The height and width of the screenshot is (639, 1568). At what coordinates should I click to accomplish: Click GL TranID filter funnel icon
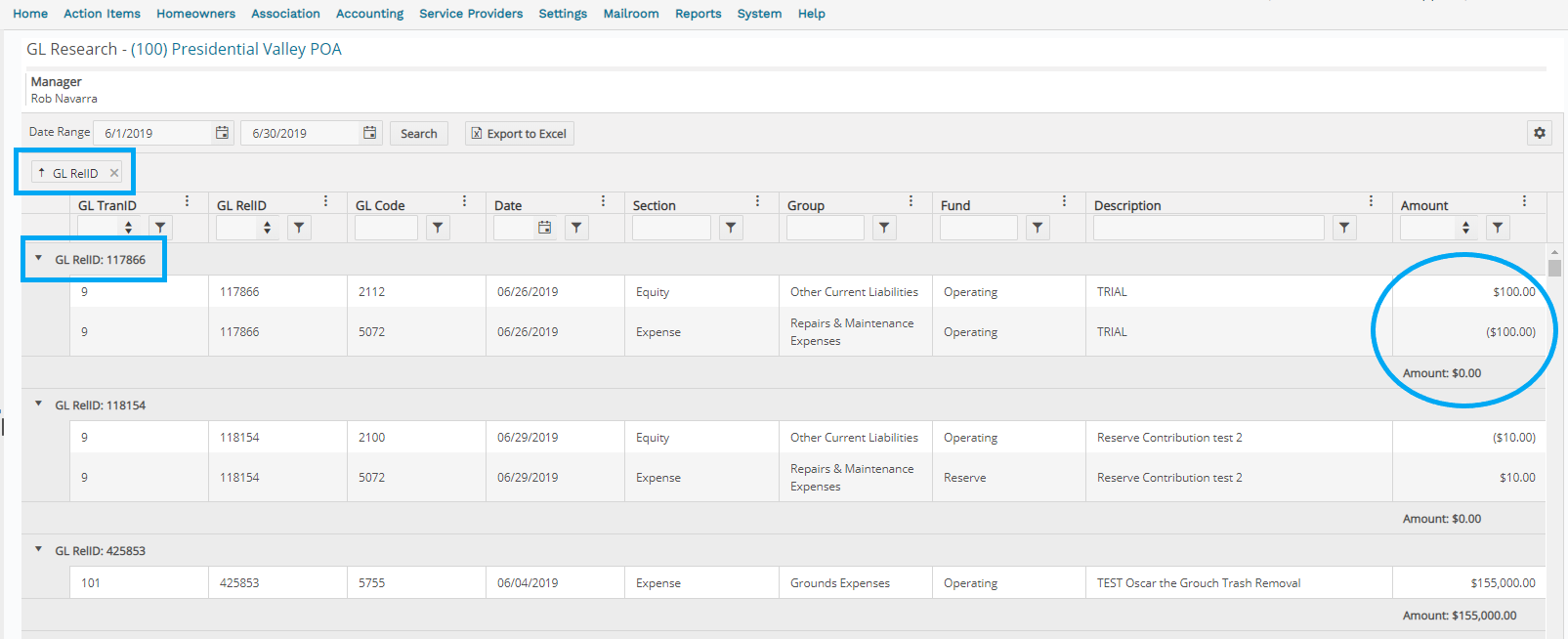point(160,228)
